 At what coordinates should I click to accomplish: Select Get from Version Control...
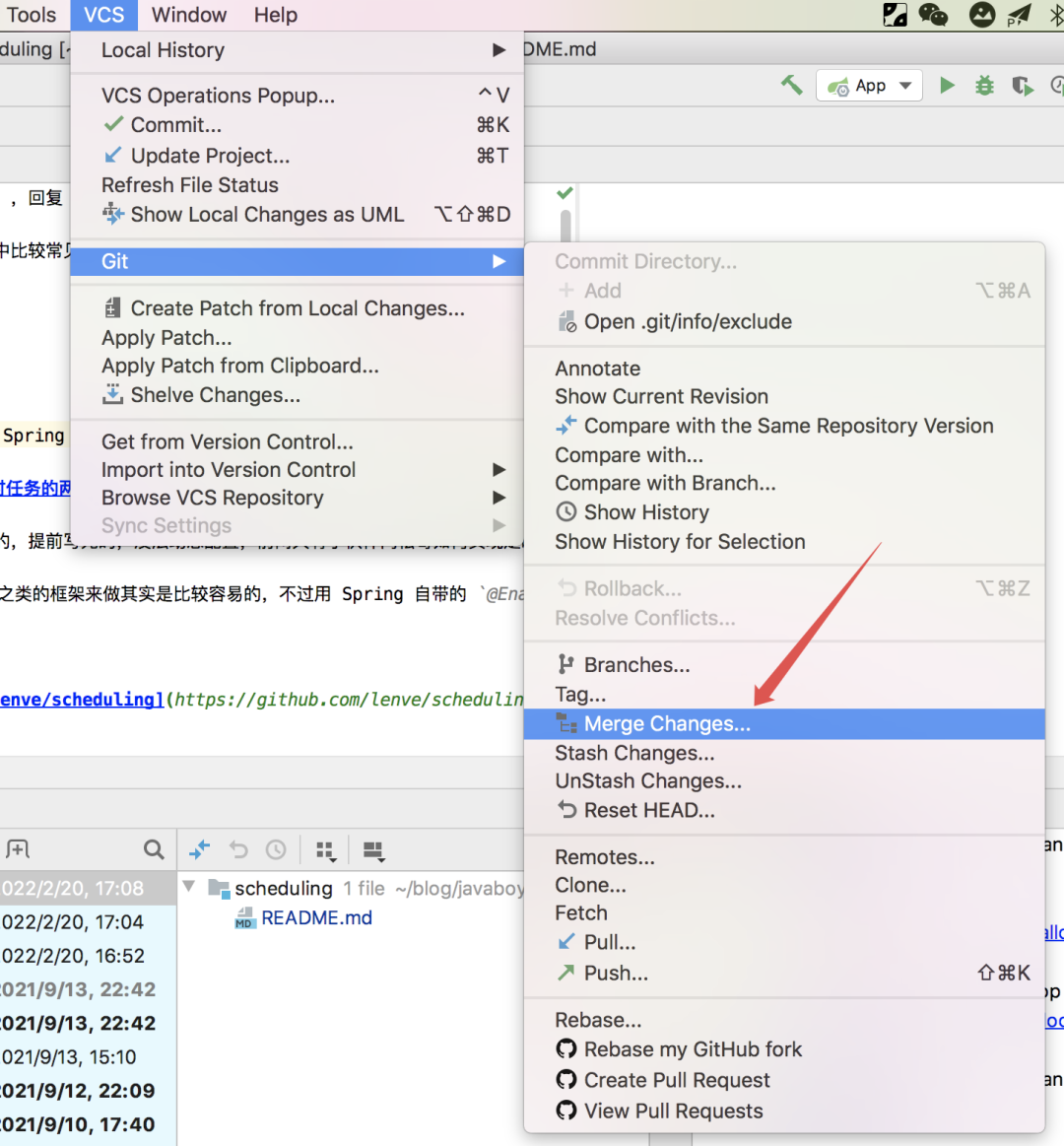pos(298,441)
